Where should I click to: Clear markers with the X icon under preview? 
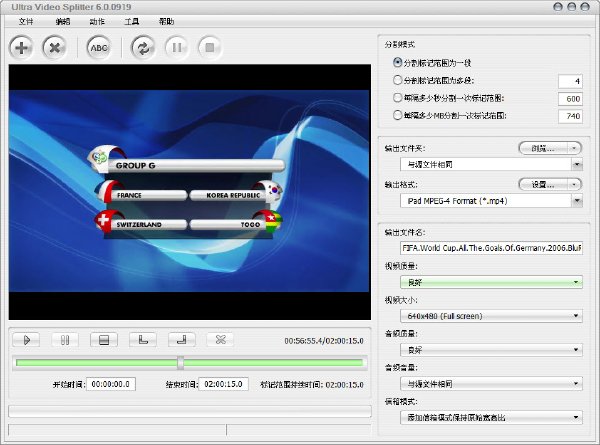coord(220,340)
